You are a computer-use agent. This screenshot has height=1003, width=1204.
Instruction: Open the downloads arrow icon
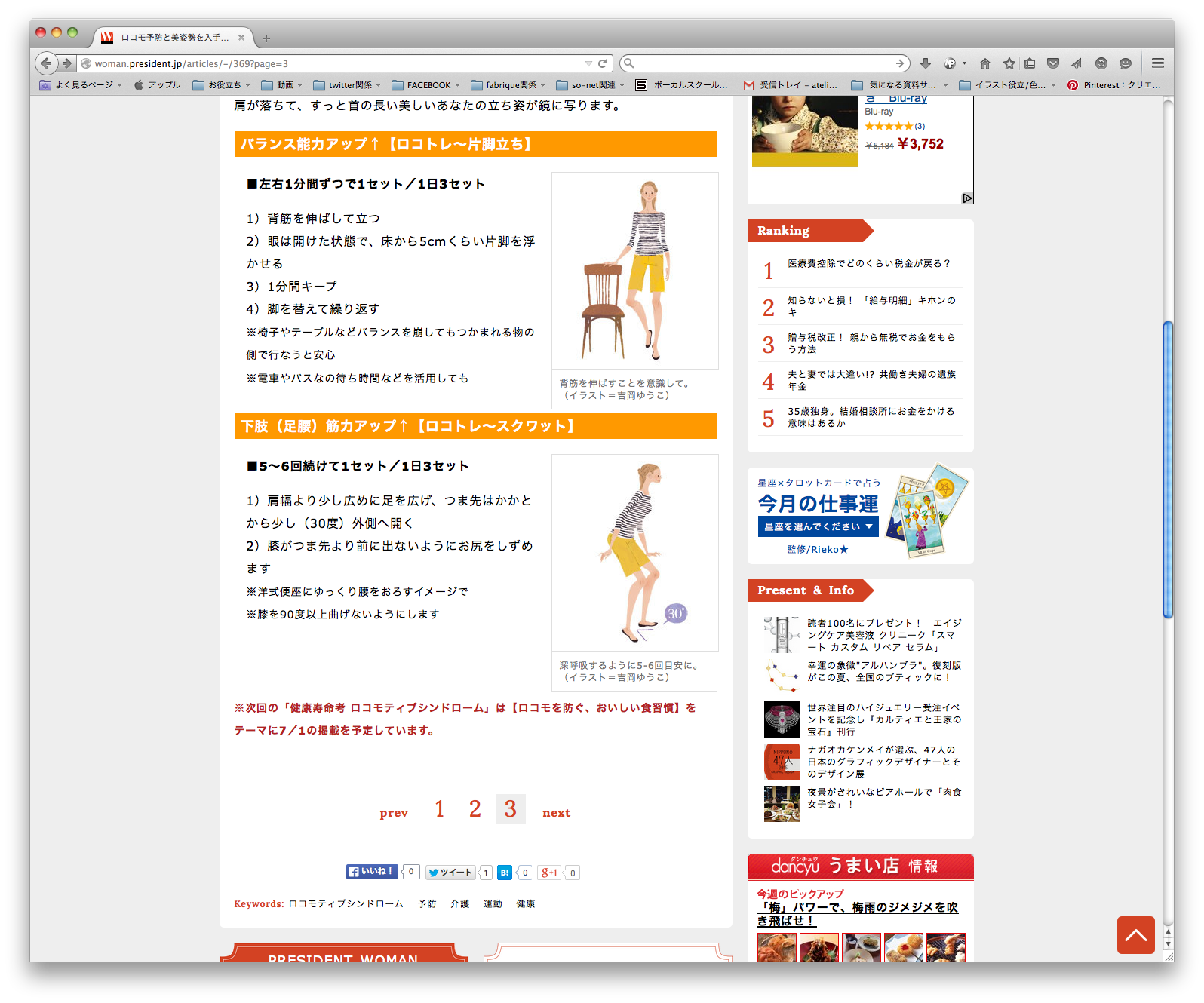coord(926,63)
